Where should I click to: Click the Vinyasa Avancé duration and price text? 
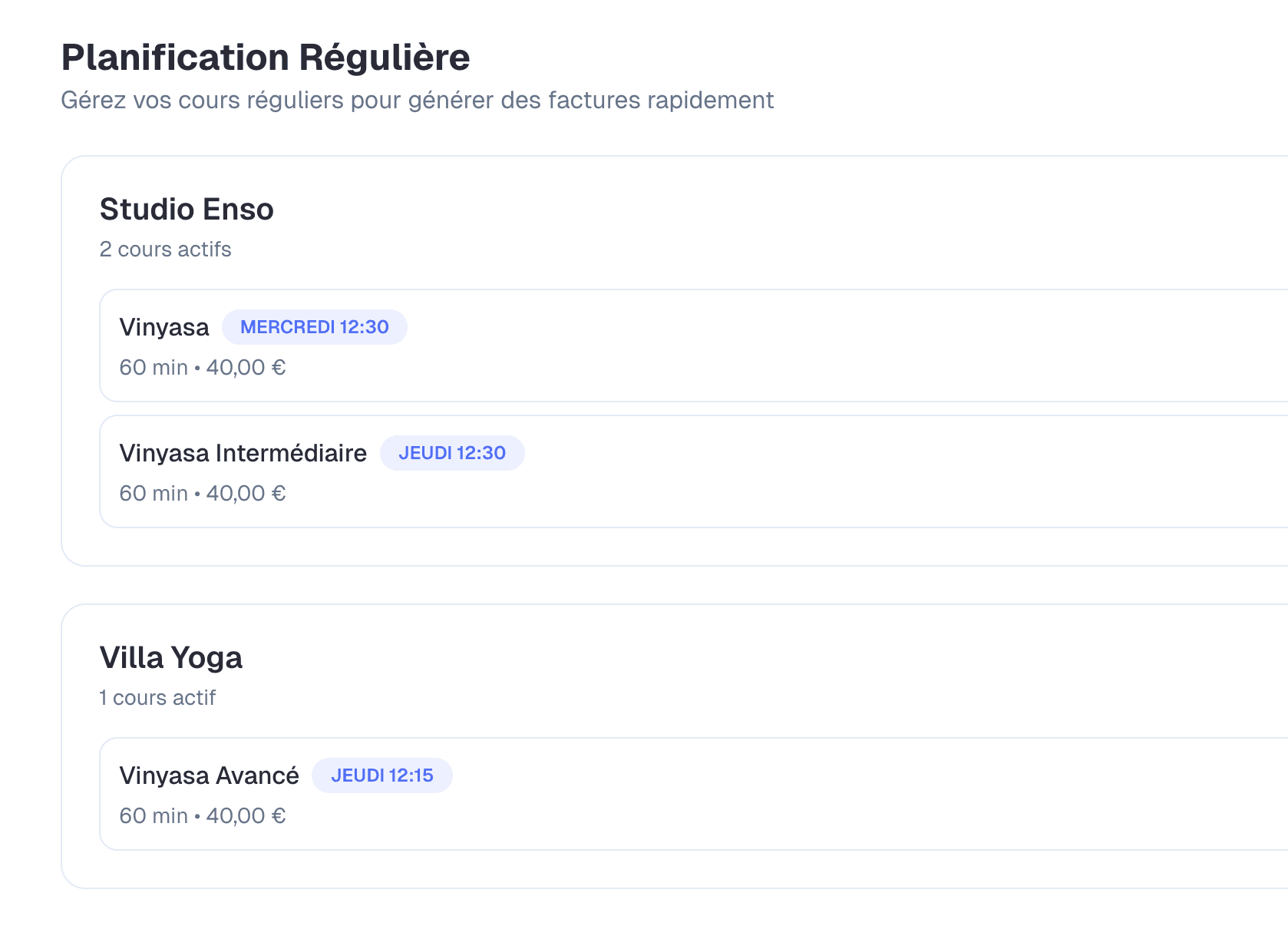click(202, 816)
